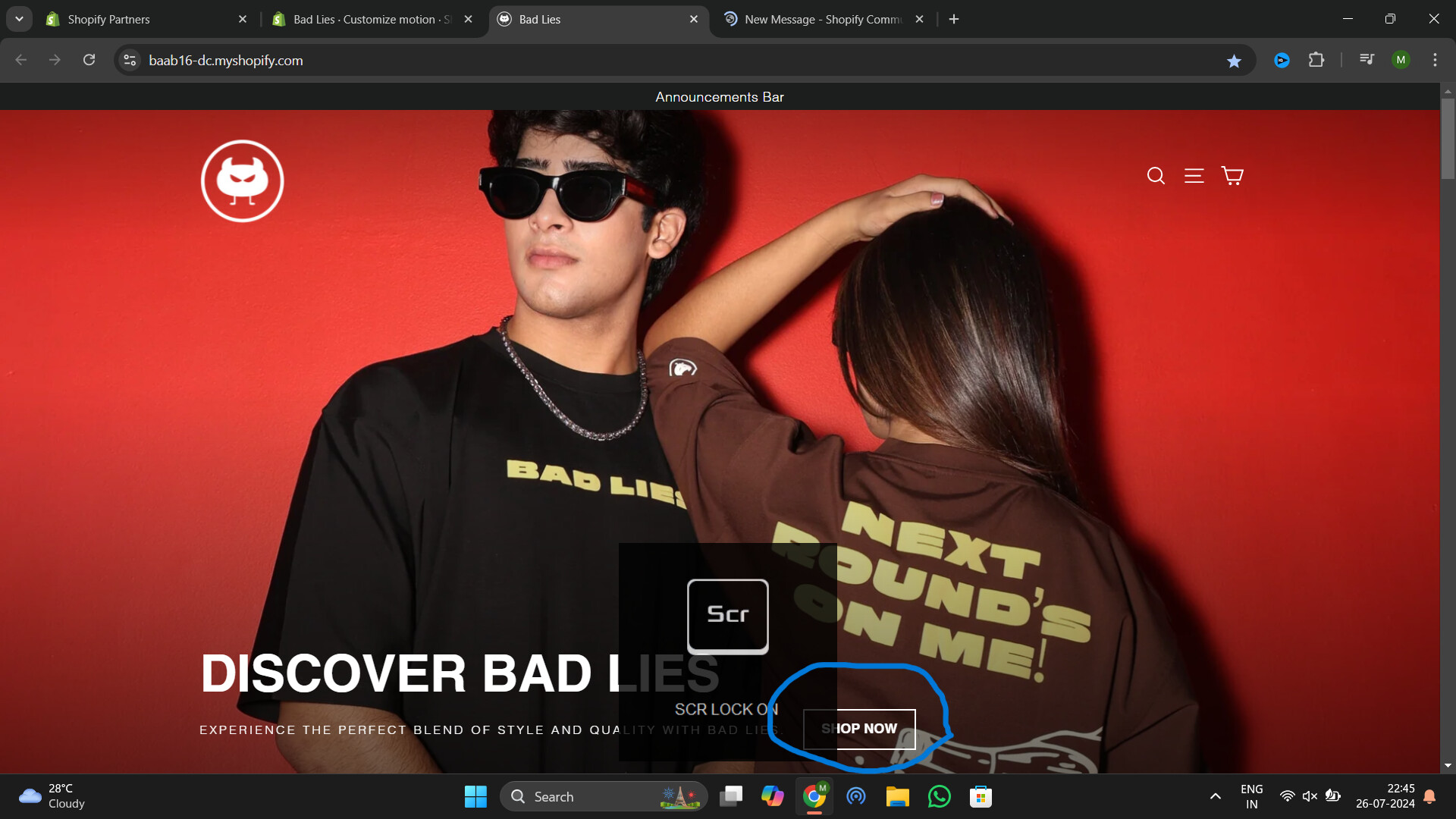Open the shopping cart icon
This screenshot has width=1456, height=819.
[1232, 176]
